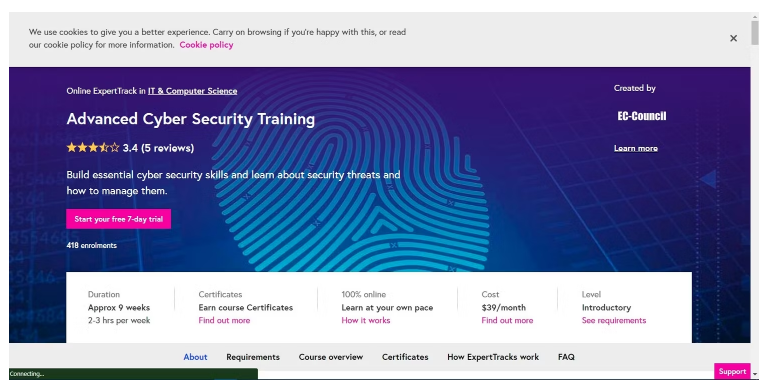This screenshot has width=769, height=391.
Task: Click the scrollbar down arrow
Action: click(755, 374)
